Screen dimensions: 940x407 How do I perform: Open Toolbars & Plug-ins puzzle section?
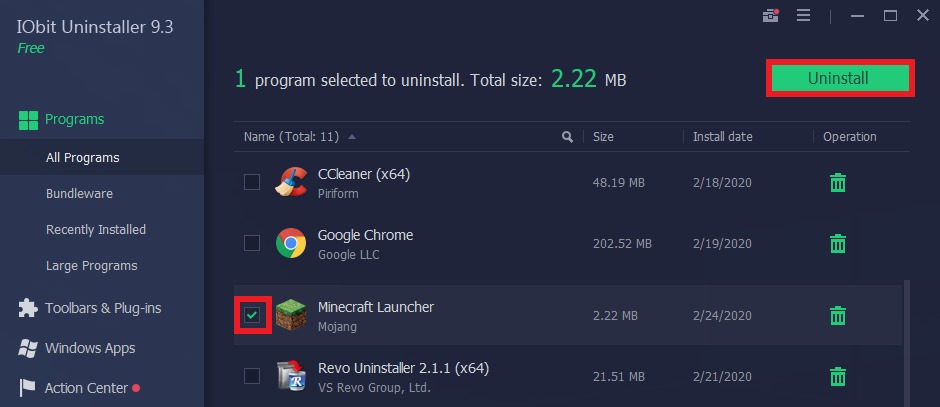[x=90, y=308]
